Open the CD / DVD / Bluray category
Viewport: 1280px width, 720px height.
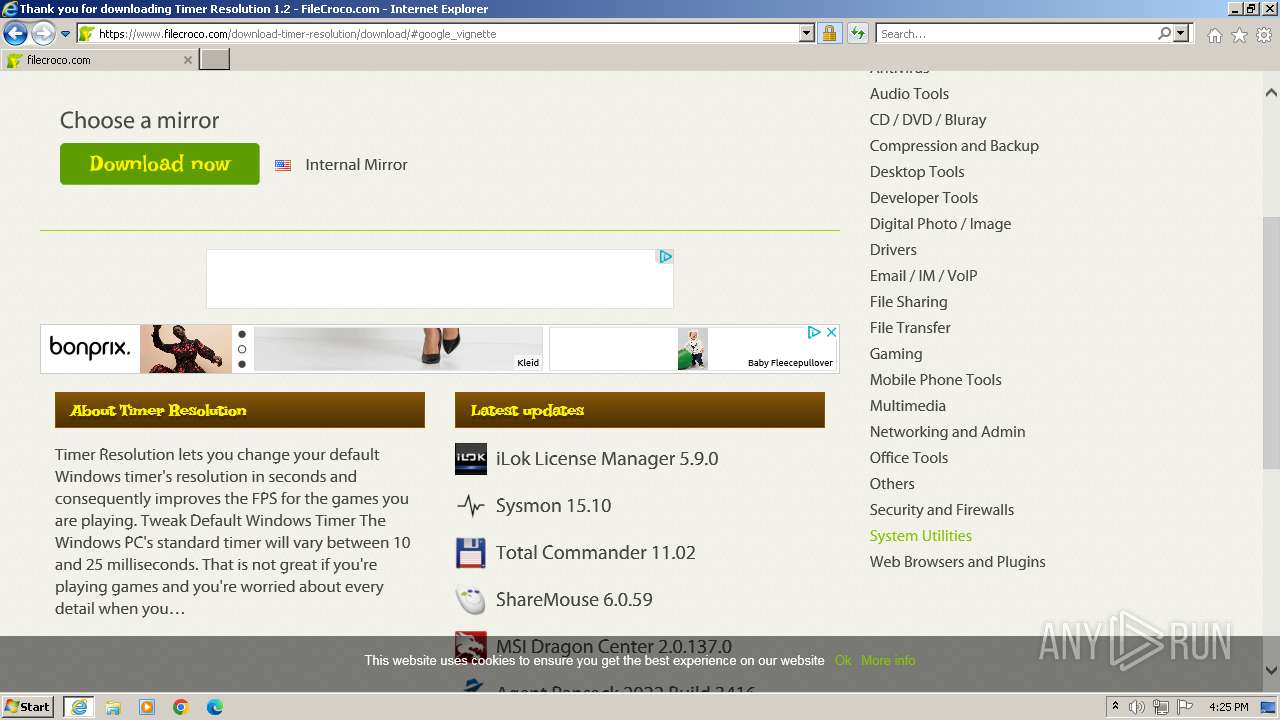click(x=928, y=120)
